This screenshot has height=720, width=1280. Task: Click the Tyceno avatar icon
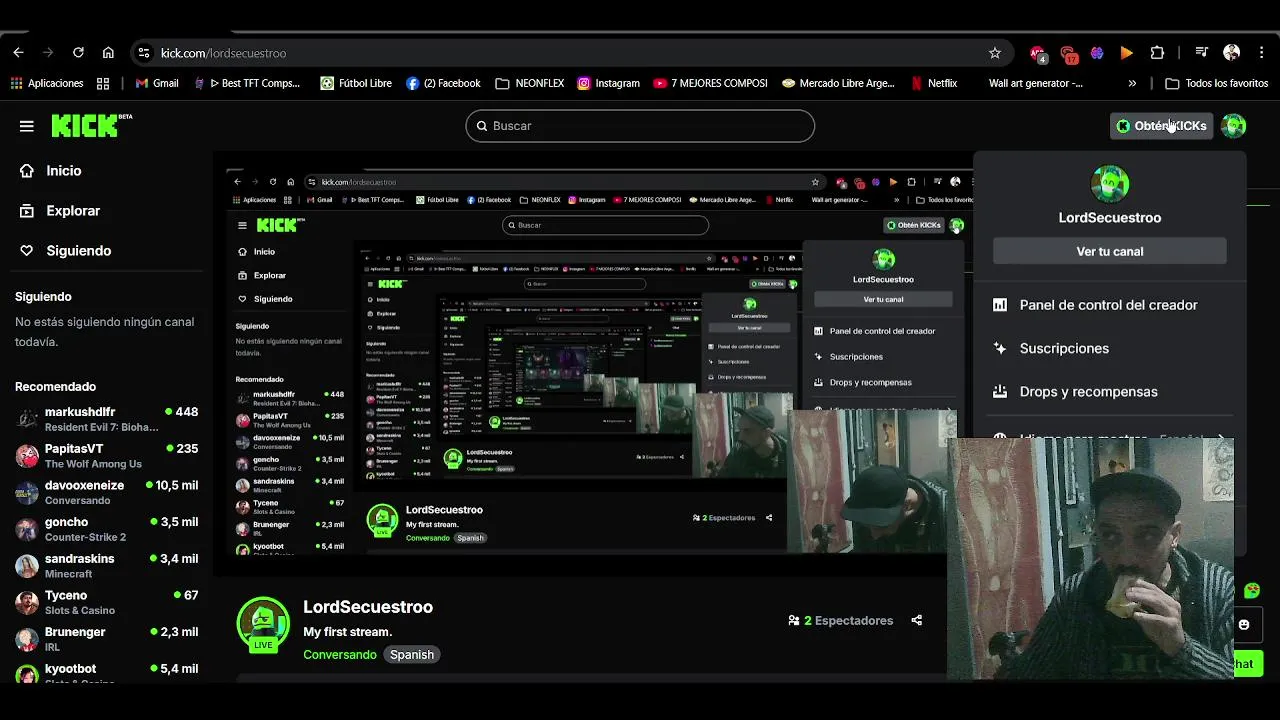point(27,602)
